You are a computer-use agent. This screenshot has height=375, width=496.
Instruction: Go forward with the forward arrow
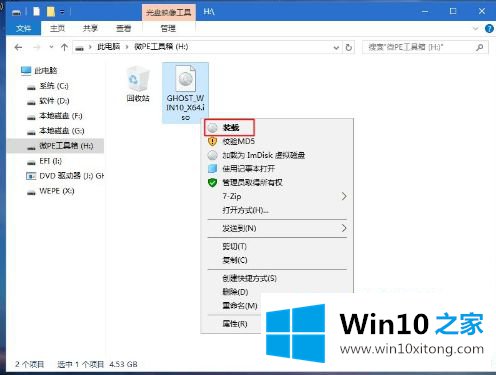[36, 48]
